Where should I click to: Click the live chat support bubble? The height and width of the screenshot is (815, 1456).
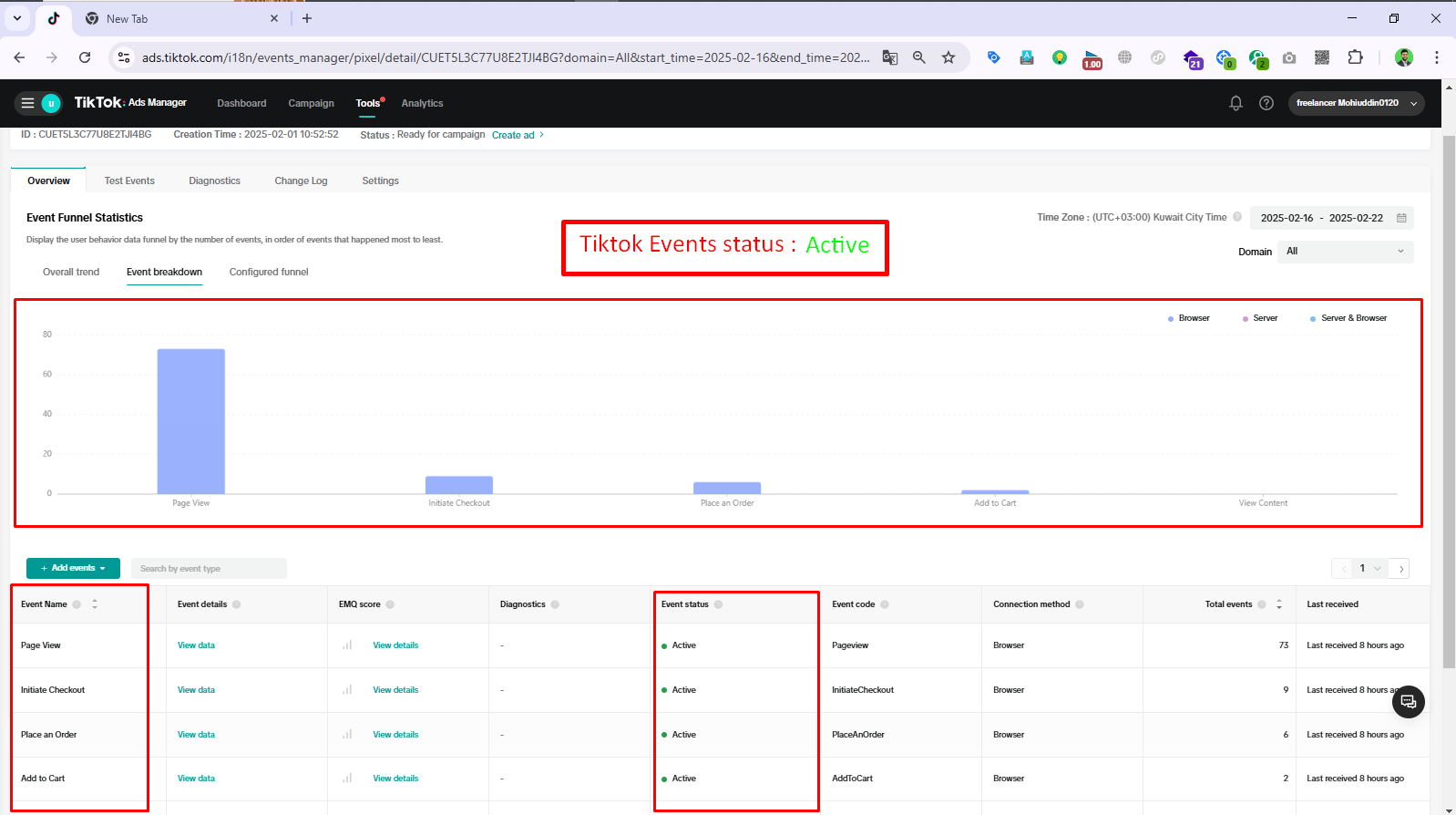click(x=1408, y=701)
